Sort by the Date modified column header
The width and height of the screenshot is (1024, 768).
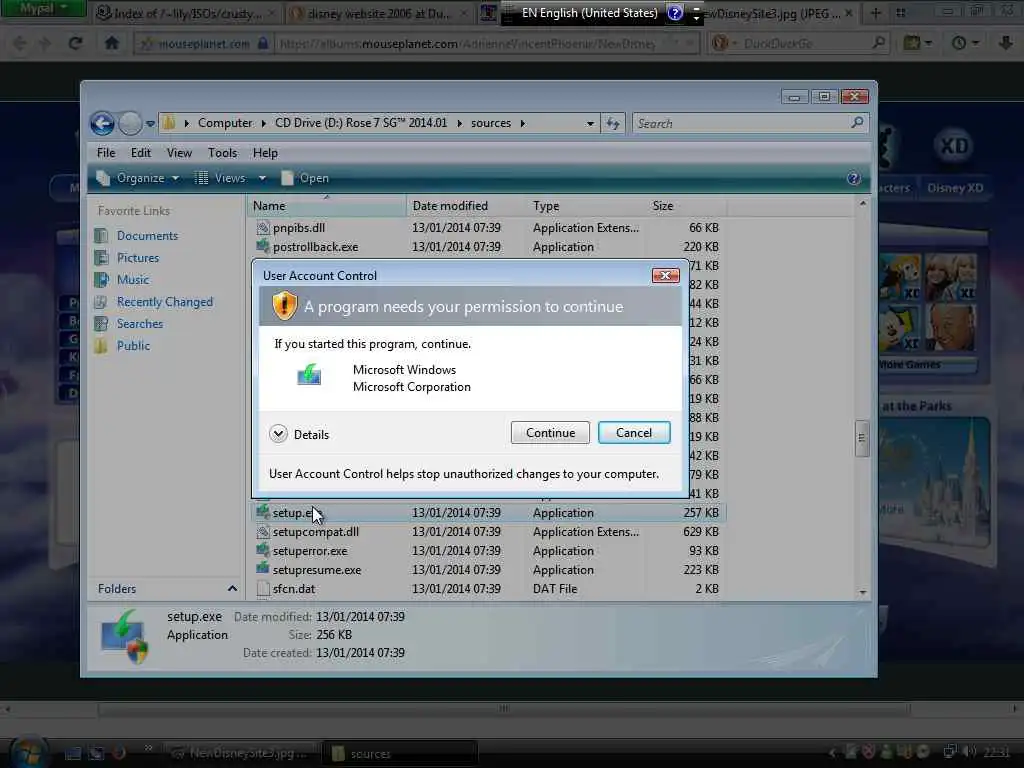pyautogui.click(x=466, y=206)
